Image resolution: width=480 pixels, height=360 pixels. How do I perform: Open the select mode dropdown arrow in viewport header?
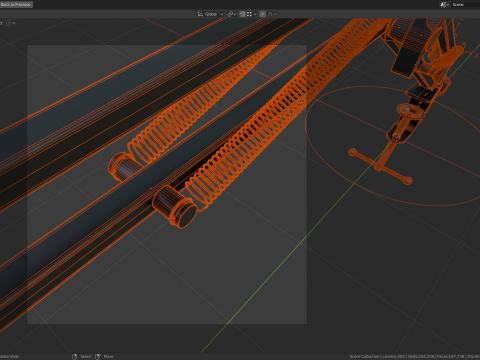tap(14, 23)
